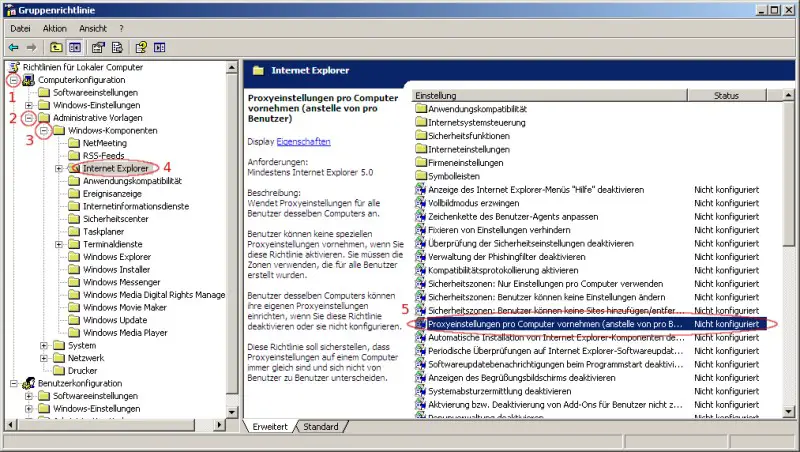Click the tree pane scroll left arrow
Image resolution: width=800 pixels, height=452 pixels.
point(11,424)
